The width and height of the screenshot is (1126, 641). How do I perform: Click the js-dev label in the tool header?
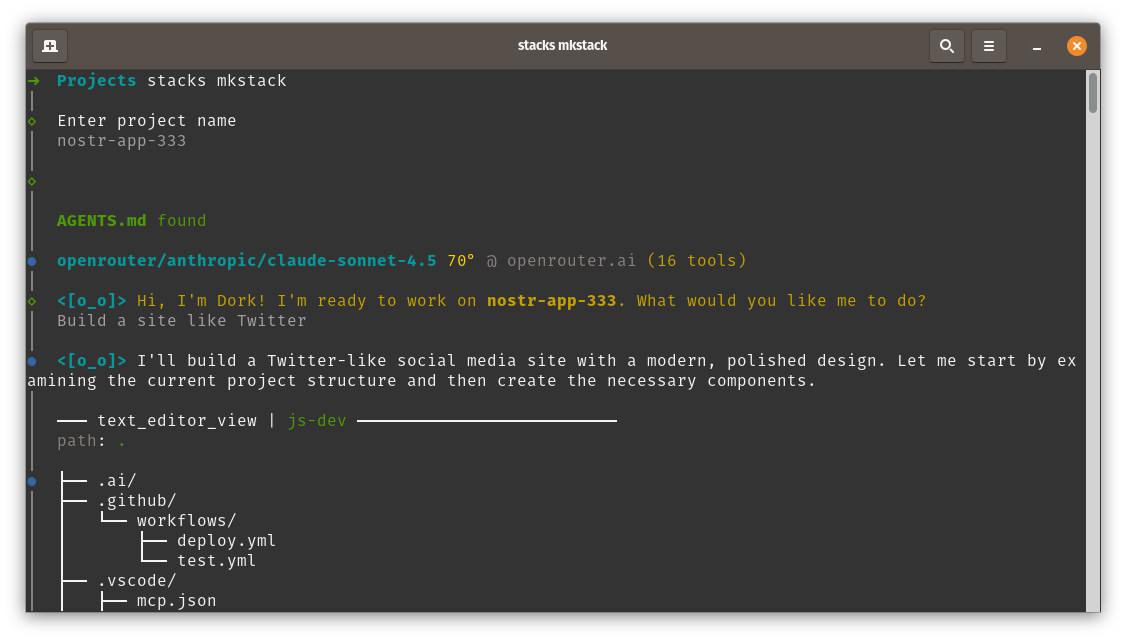317,420
